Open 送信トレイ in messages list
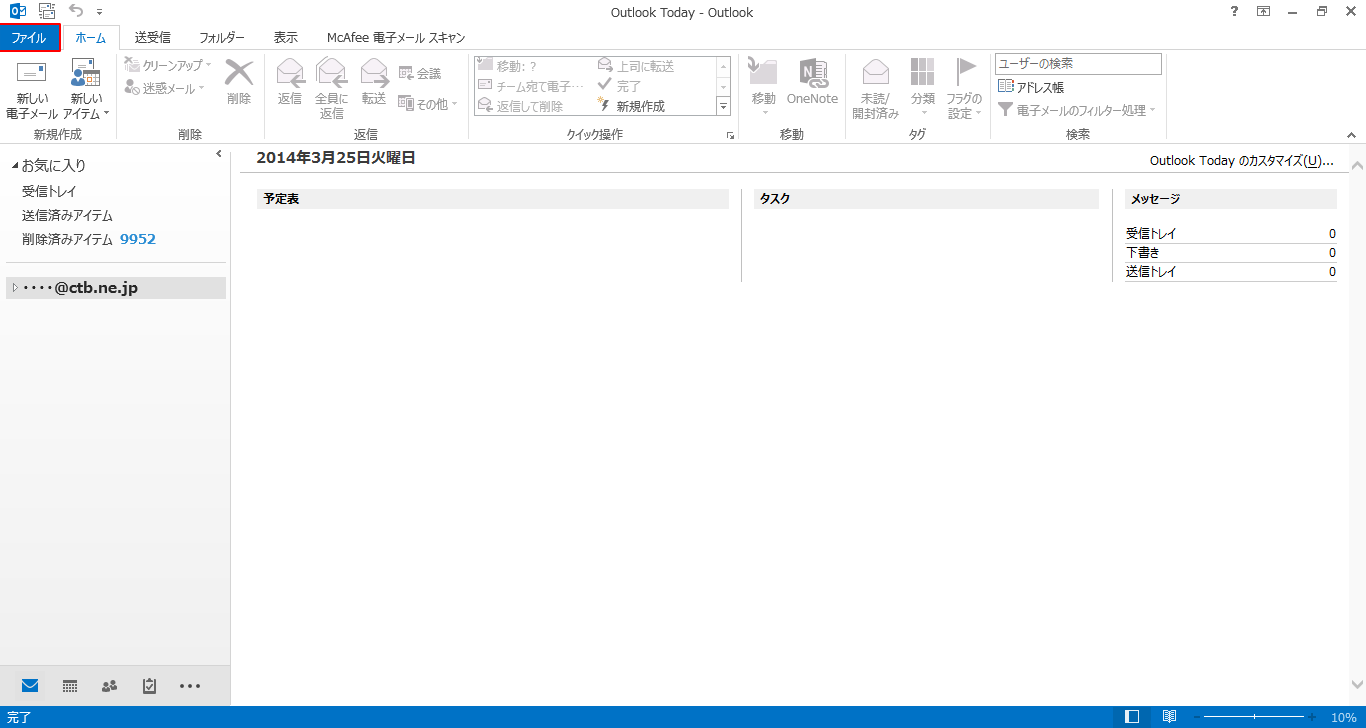This screenshot has width=1366, height=728. tap(1151, 272)
